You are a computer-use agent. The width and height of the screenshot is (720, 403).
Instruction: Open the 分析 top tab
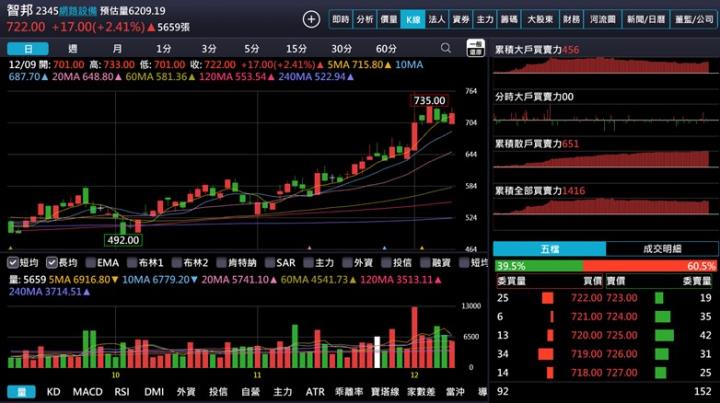365,19
